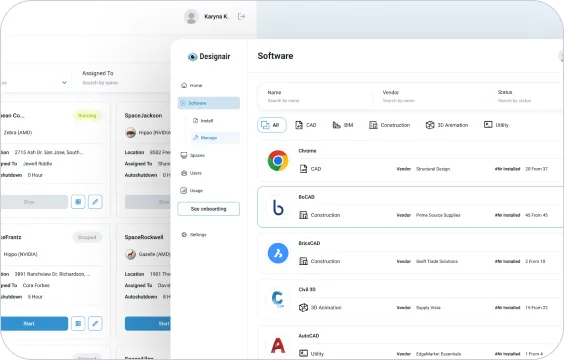
Task: Click the Users people icon
Action: point(184,173)
